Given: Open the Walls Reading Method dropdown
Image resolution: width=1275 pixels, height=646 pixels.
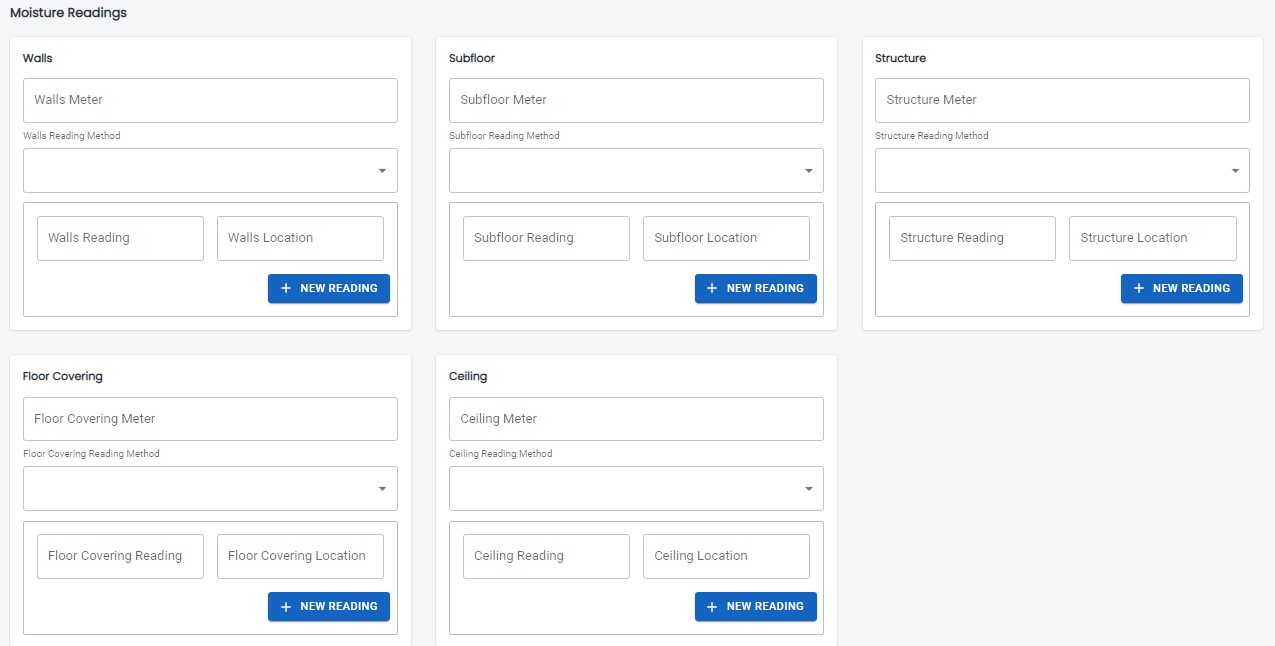Looking at the screenshot, I should [210, 171].
